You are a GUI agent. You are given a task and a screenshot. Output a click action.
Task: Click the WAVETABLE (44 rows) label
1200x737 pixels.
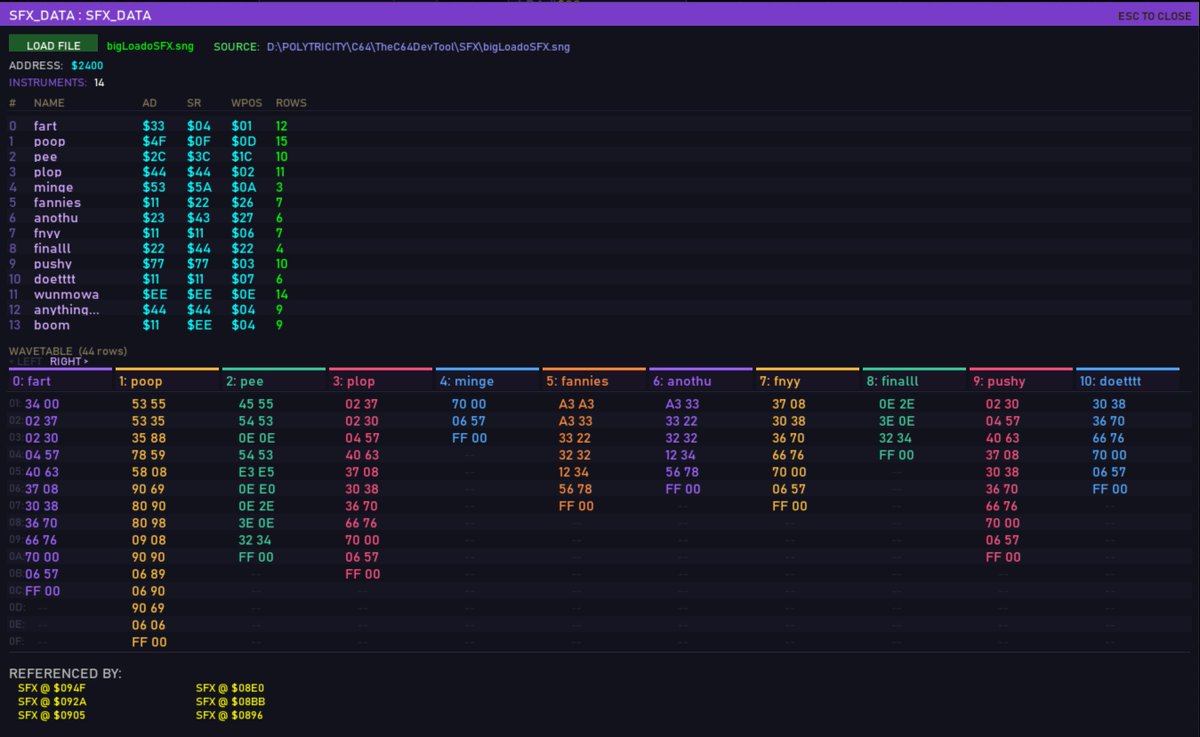click(x=68, y=351)
